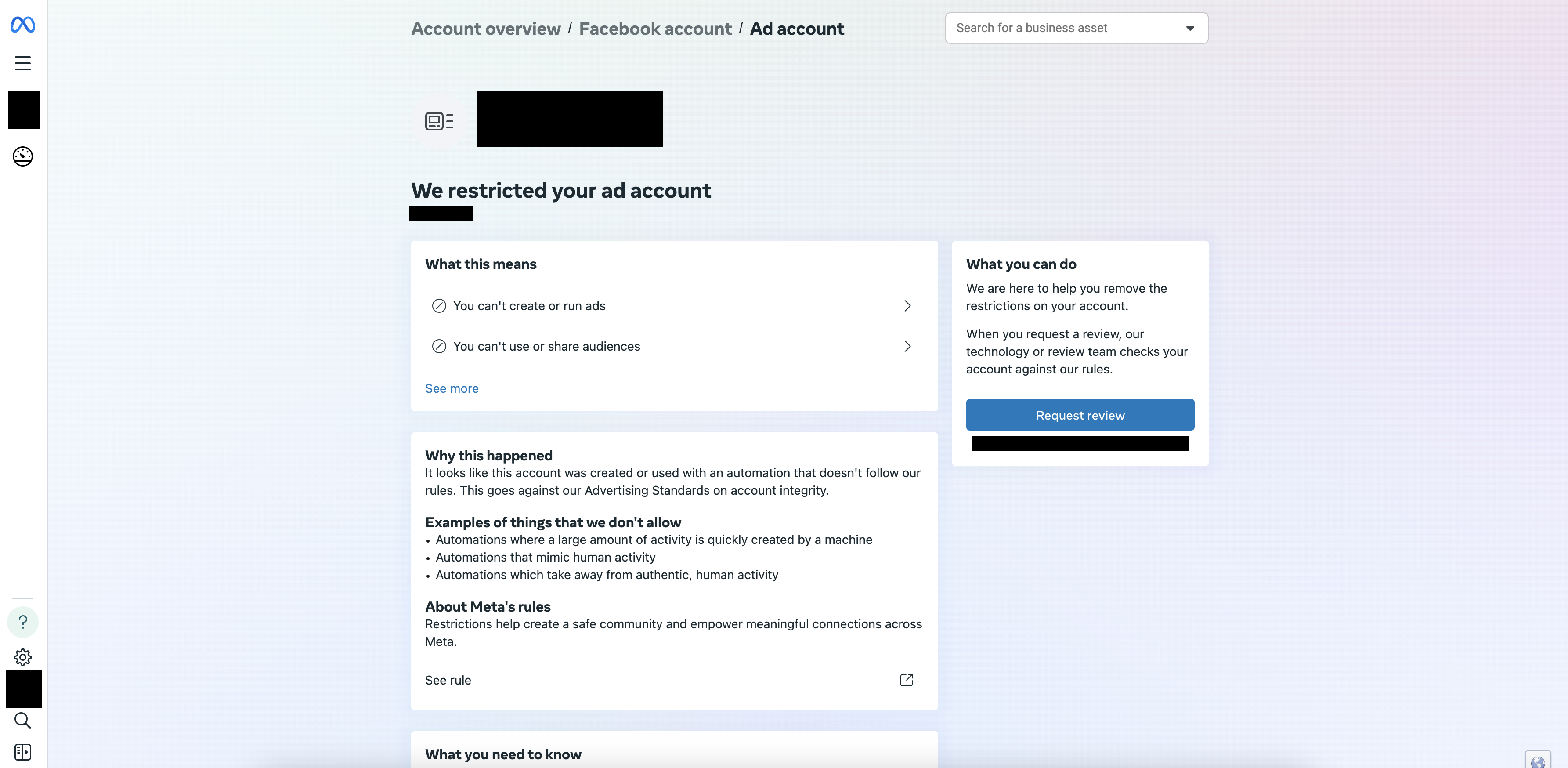Expand "You can't create or run ads" chevron

tap(907, 306)
